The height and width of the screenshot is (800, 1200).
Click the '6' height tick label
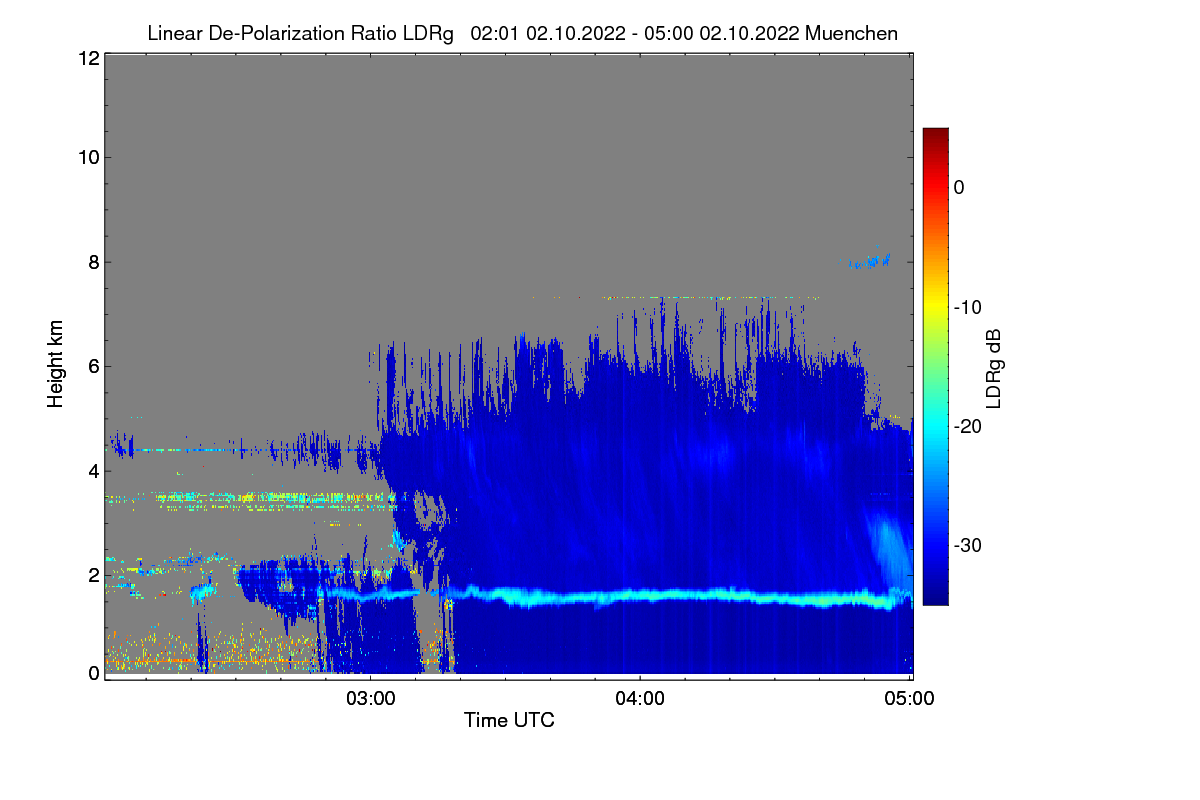pos(93,366)
